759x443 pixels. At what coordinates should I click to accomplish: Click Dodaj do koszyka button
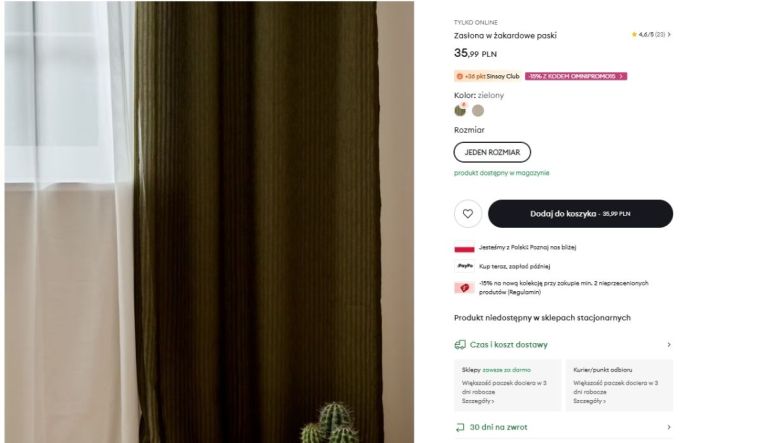point(580,214)
